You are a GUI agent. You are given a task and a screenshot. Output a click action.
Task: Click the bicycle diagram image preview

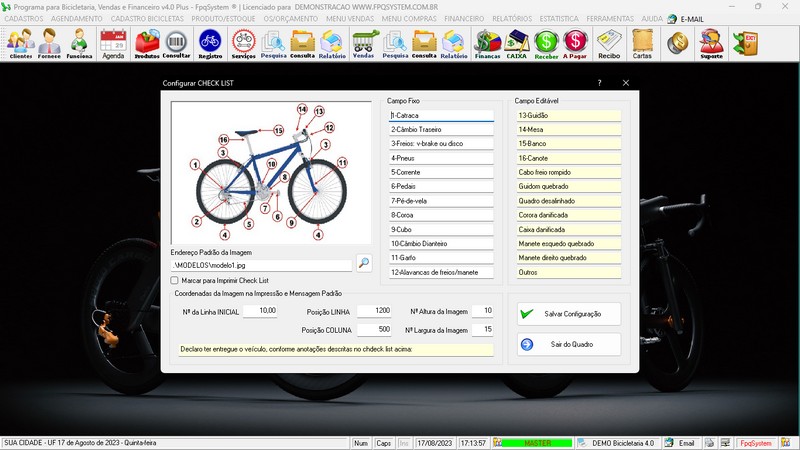point(271,172)
